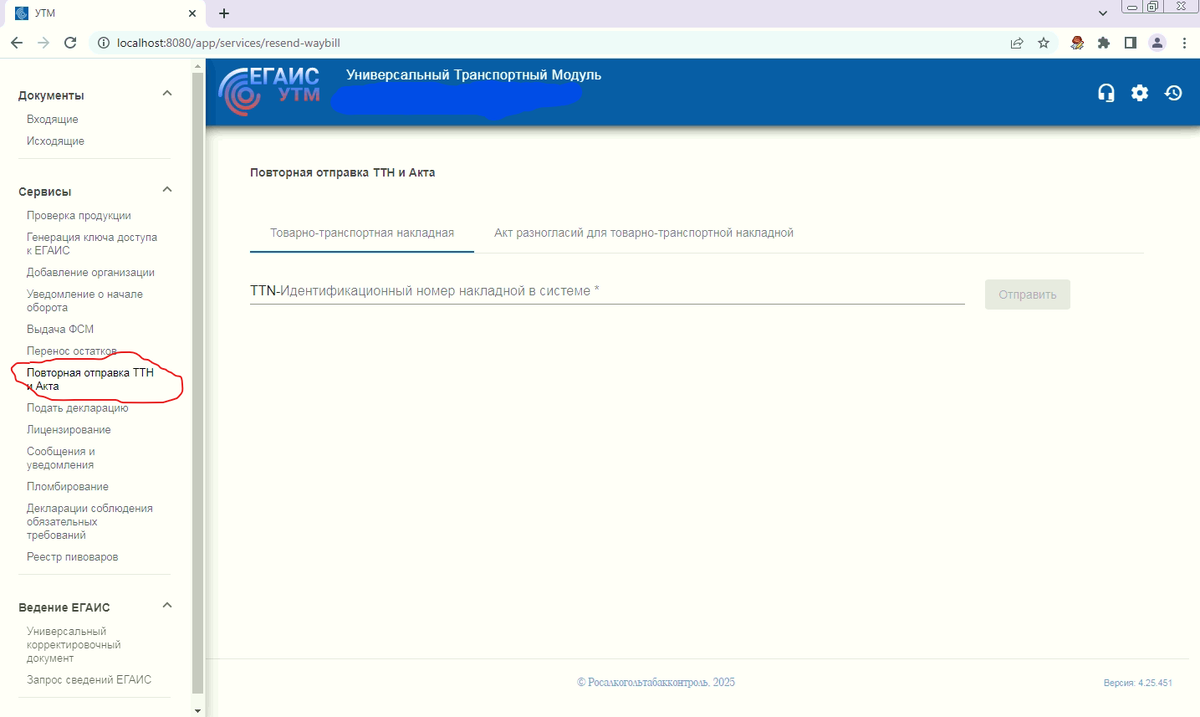
Task: Open settings using the gear icon
Action: pyautogui.click(x=1139, y=92)
